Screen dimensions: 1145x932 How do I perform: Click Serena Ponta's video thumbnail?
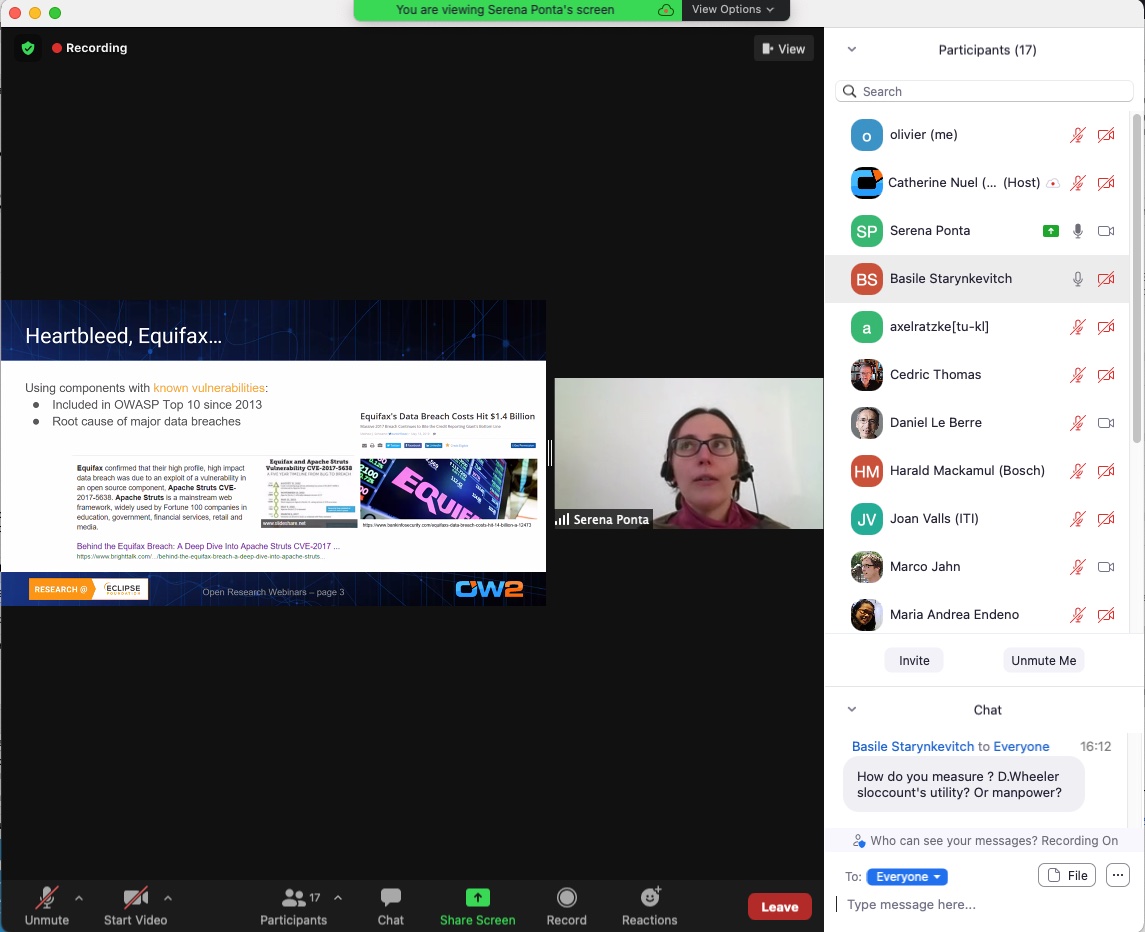click(x=689, y=453)
